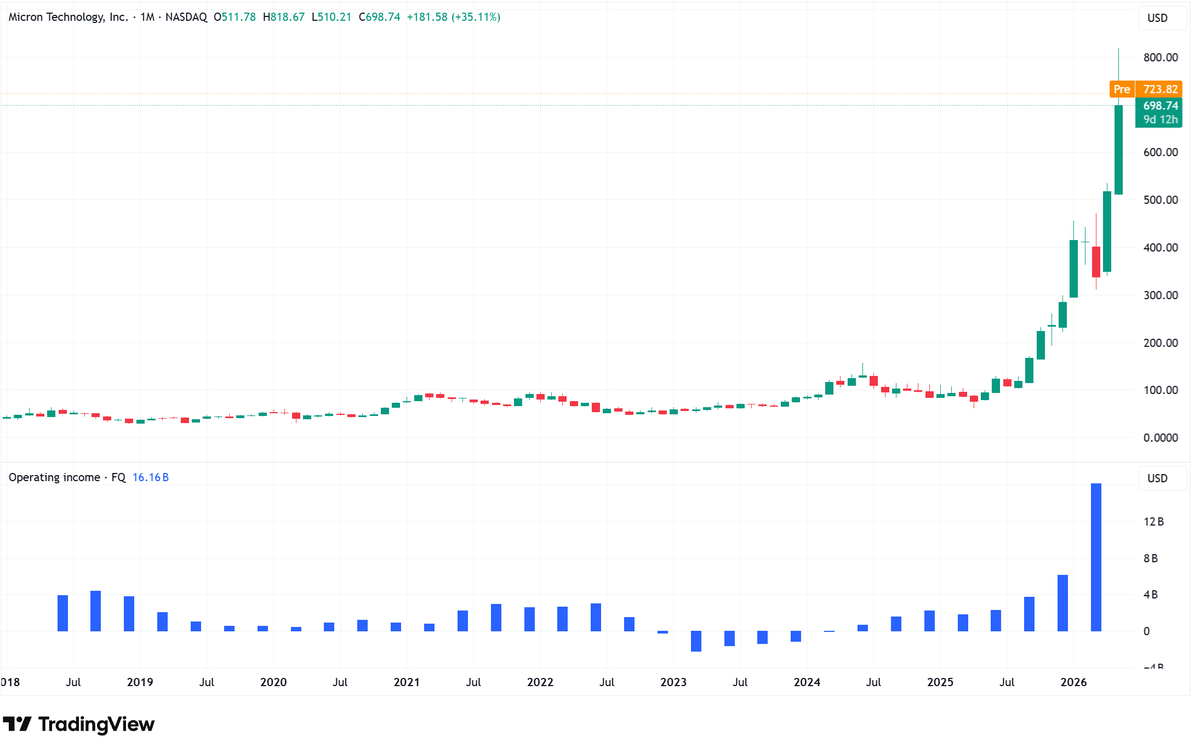Image resolution: width=1200 pixels, height=753 pixels.
Task: Click the 800.00 price axis label
Action: click(x=1161, y=58)
